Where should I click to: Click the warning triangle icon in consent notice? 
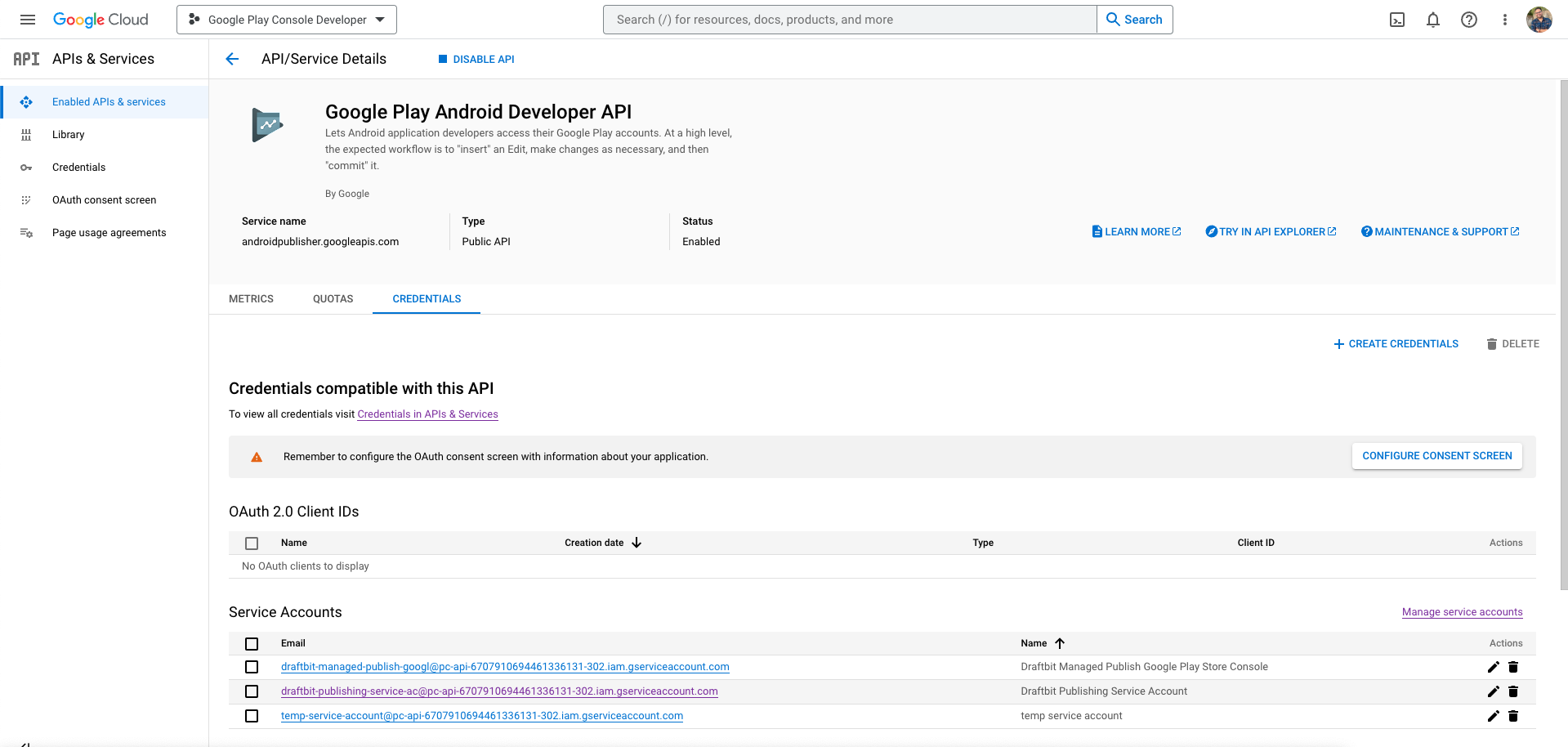[257, 457]
